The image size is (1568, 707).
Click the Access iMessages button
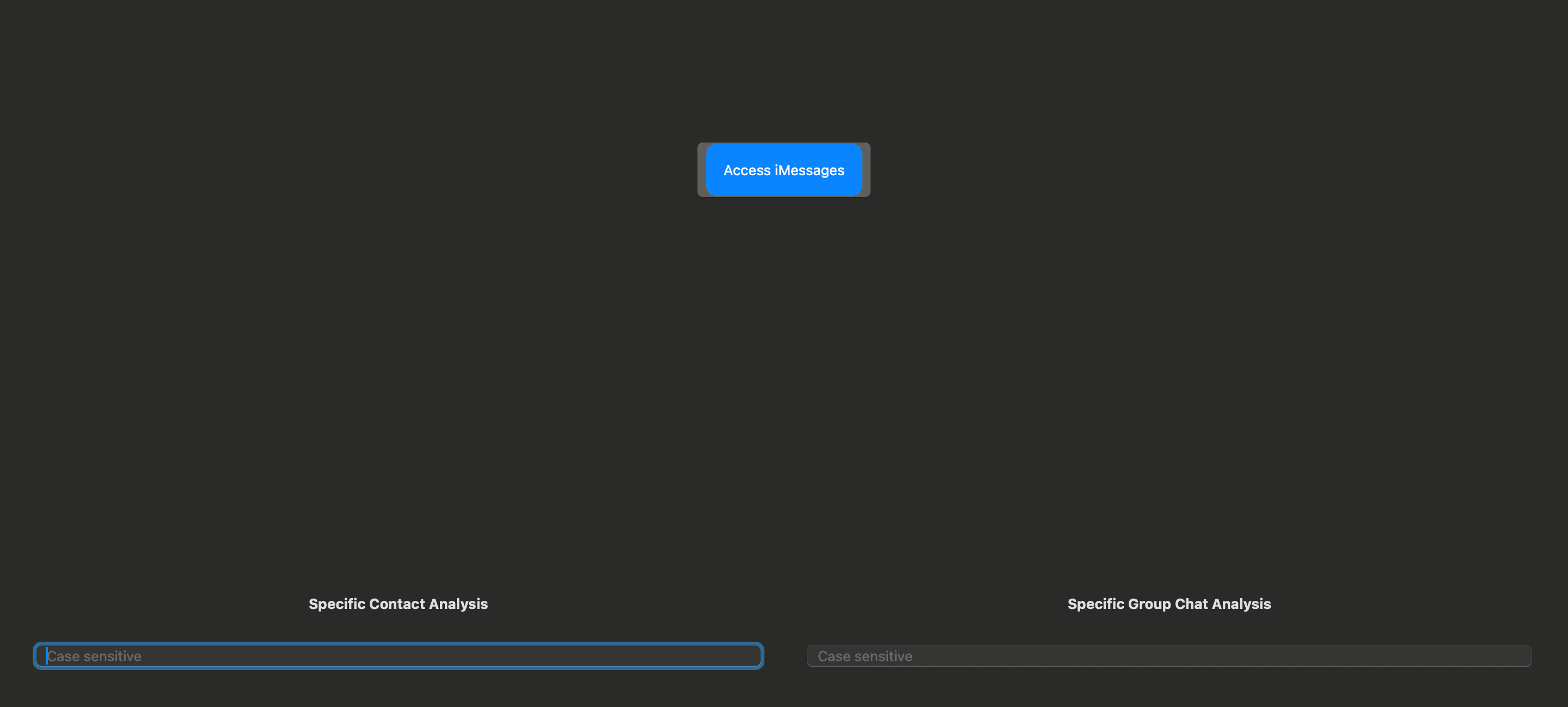(783, 170)
